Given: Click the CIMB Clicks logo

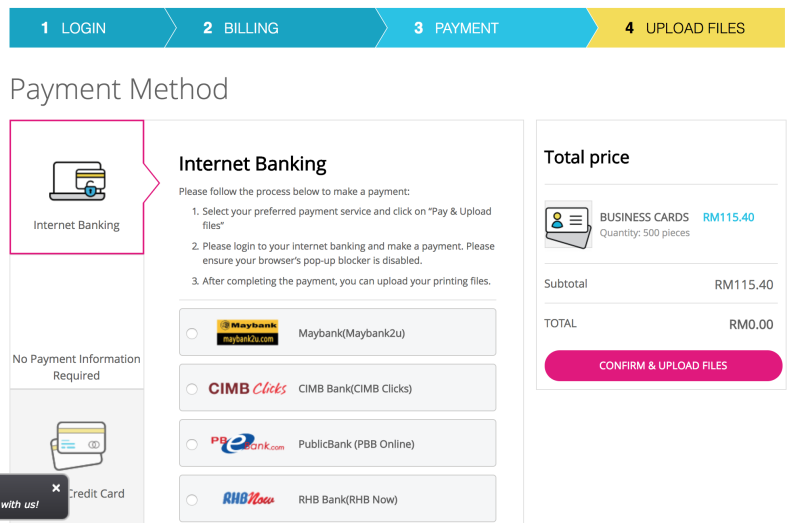Looking at the screenshot, I should (x=247, y=388).
